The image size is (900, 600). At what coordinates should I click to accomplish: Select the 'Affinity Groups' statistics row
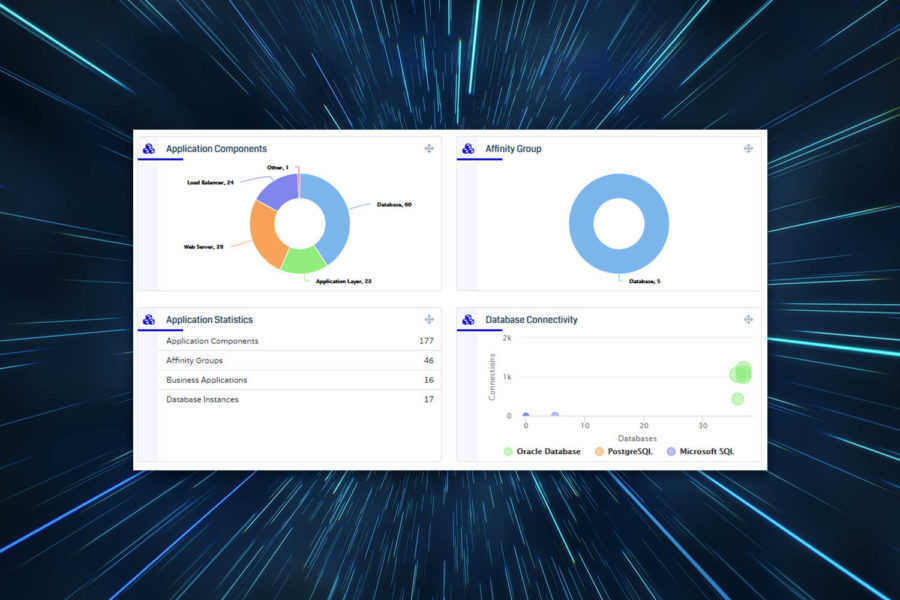coord(300,361)
